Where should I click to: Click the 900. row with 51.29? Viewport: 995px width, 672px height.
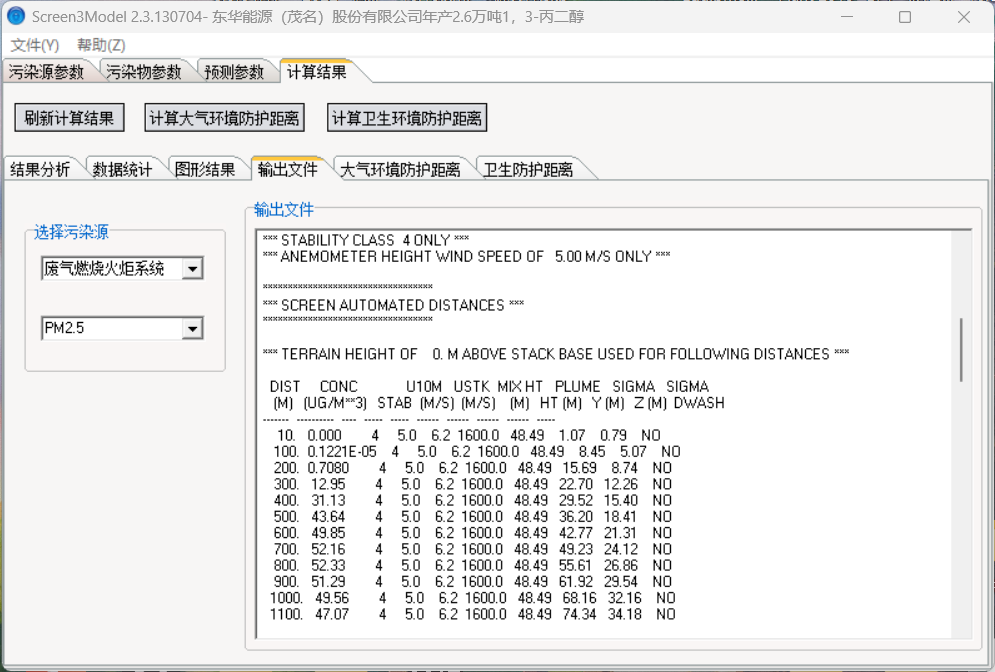[x=473, y=582]
